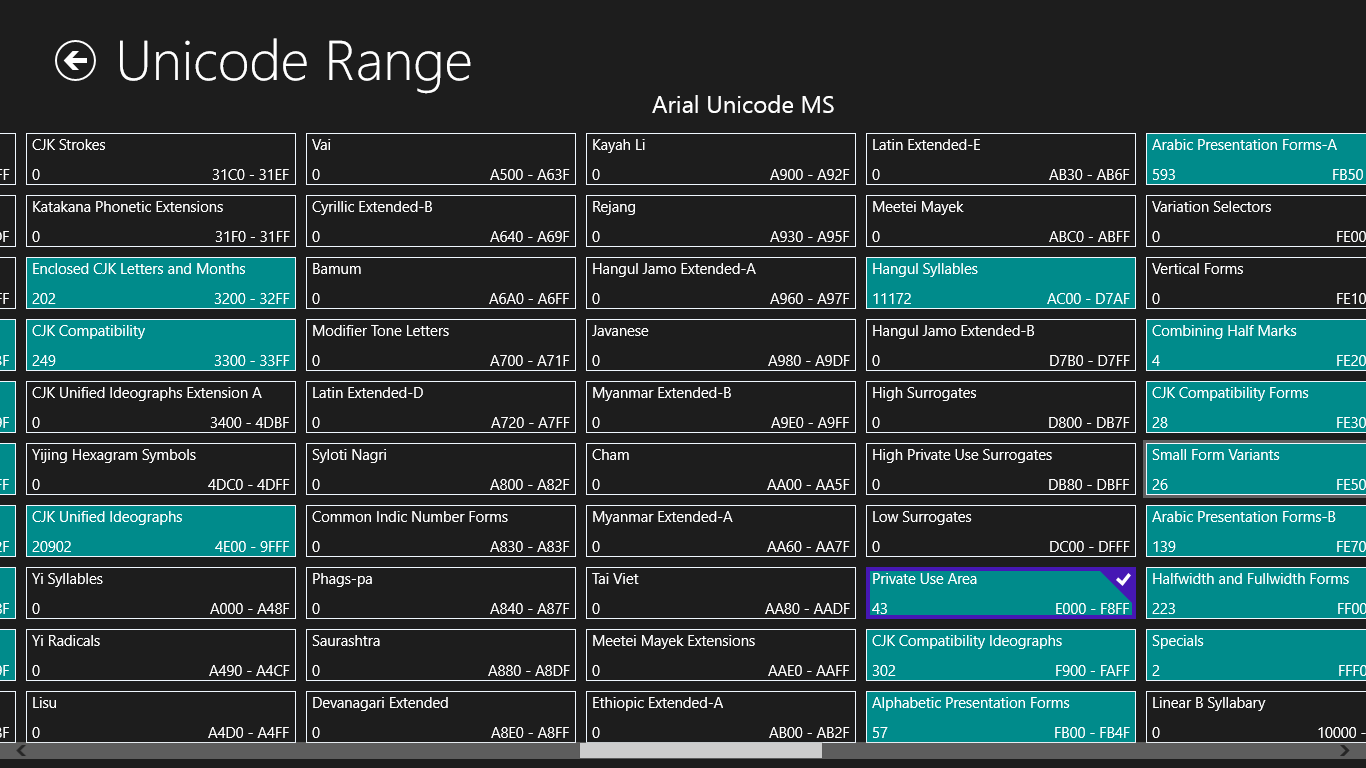Viewport: 1366px width, 768px height.
Task: Click the back arrow icon
Action: click(x=75, y=60)
